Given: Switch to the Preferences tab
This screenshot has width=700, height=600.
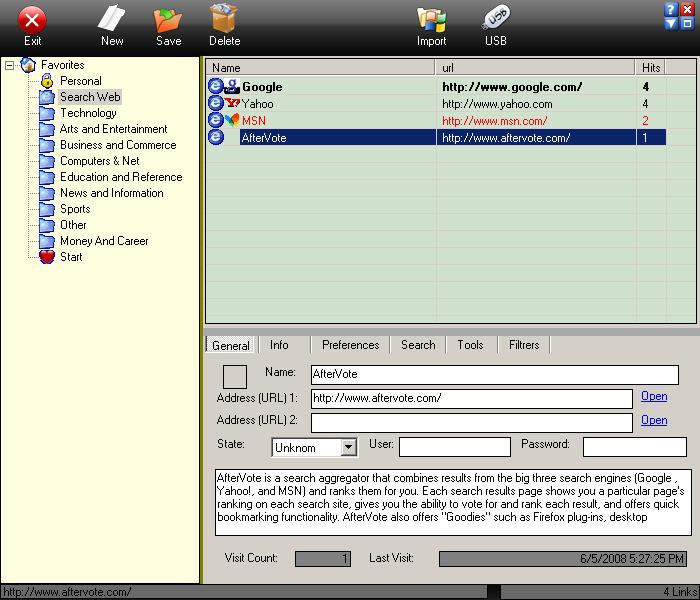Looking at the screenshot, I should (350, 345).
